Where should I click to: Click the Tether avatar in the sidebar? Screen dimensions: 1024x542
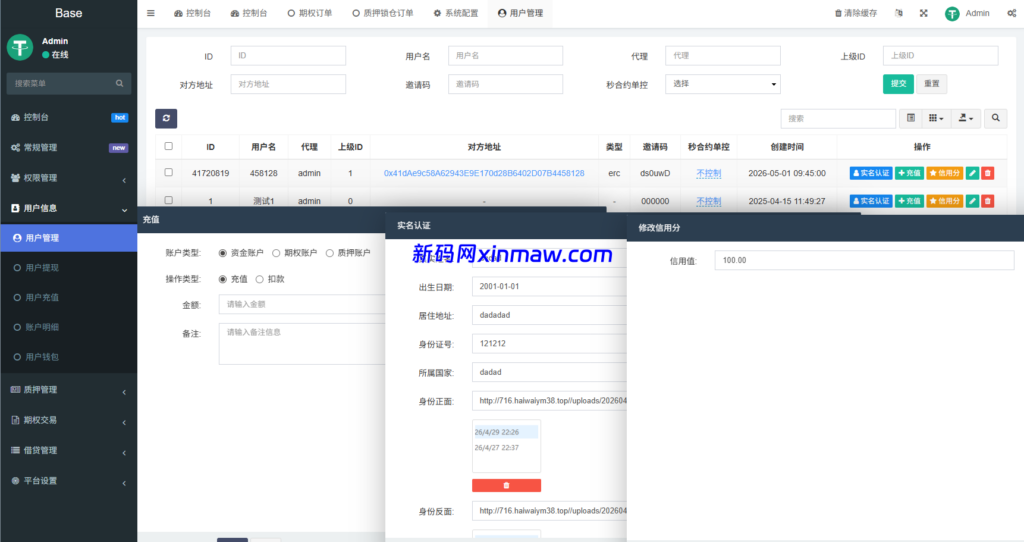click(x=20, y=48)
